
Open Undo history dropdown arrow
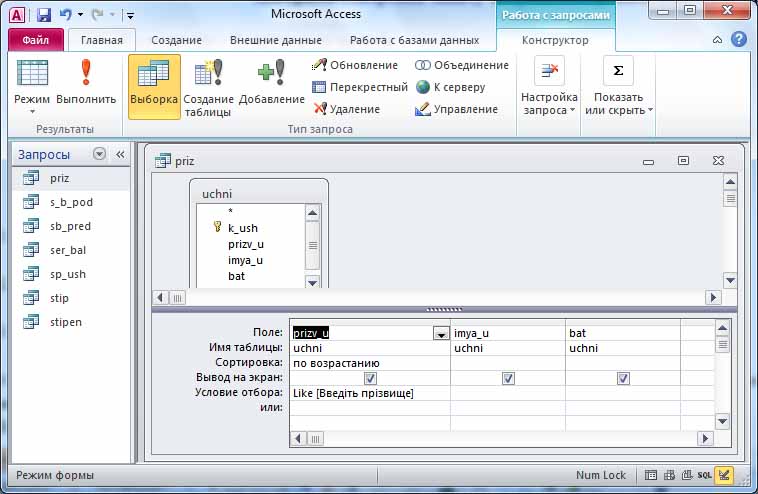(x=80, y=15)
